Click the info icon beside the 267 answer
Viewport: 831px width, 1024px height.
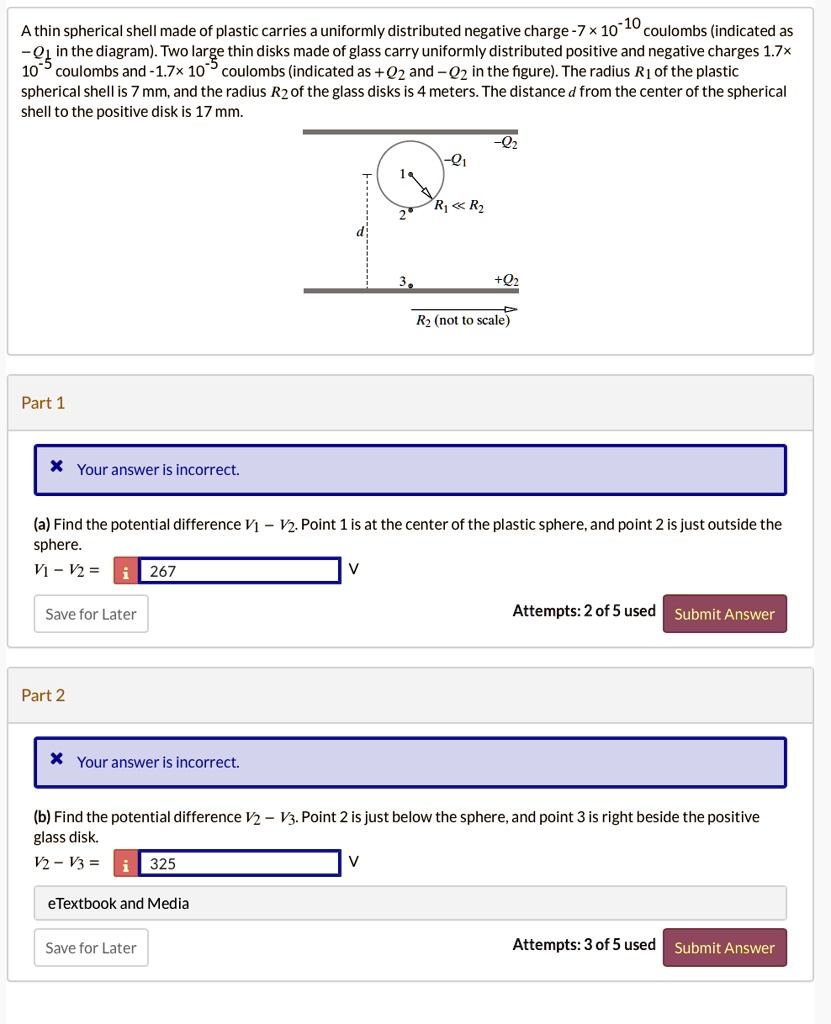tap(125, 571)
